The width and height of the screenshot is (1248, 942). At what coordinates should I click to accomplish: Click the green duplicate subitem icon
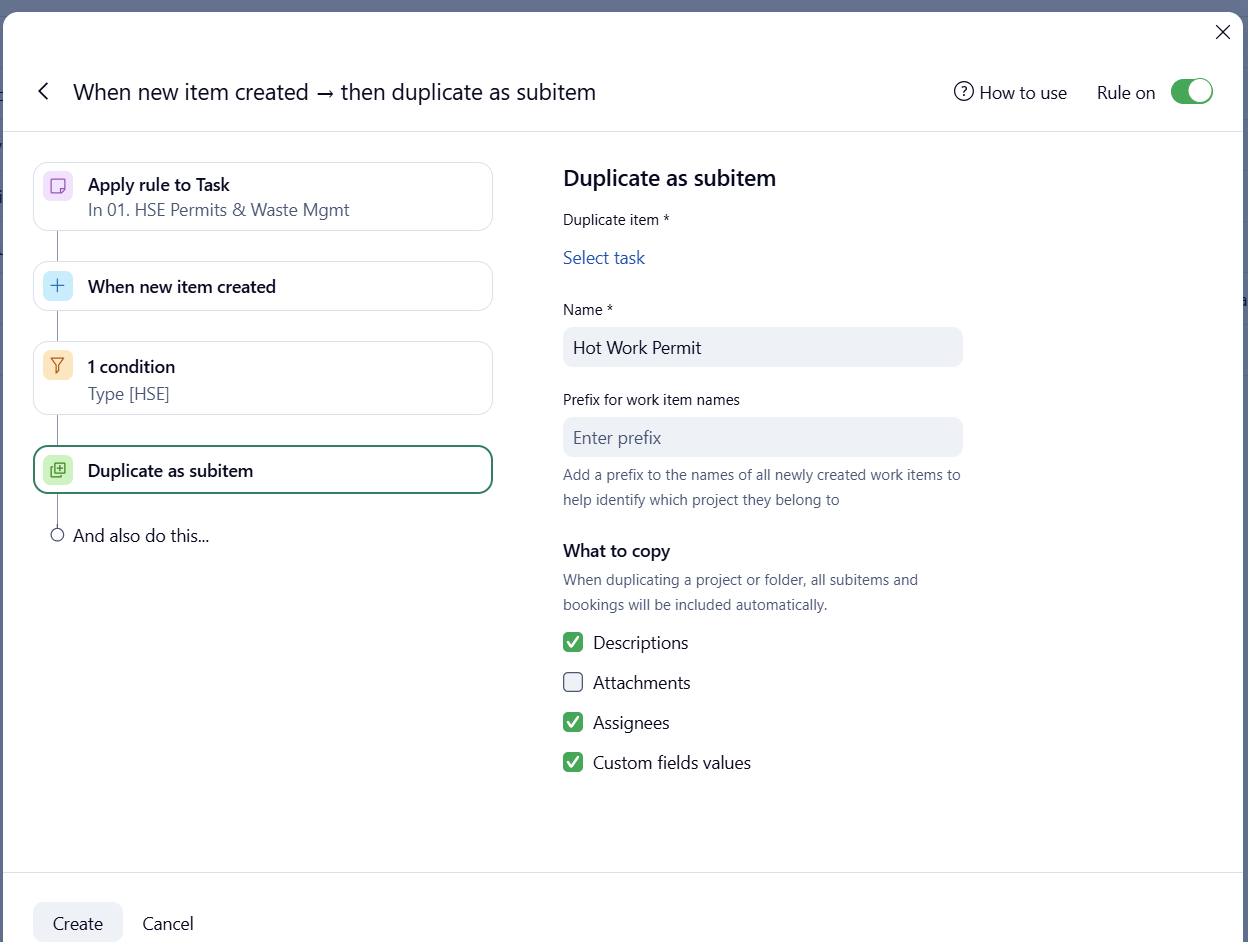(58, 470)
